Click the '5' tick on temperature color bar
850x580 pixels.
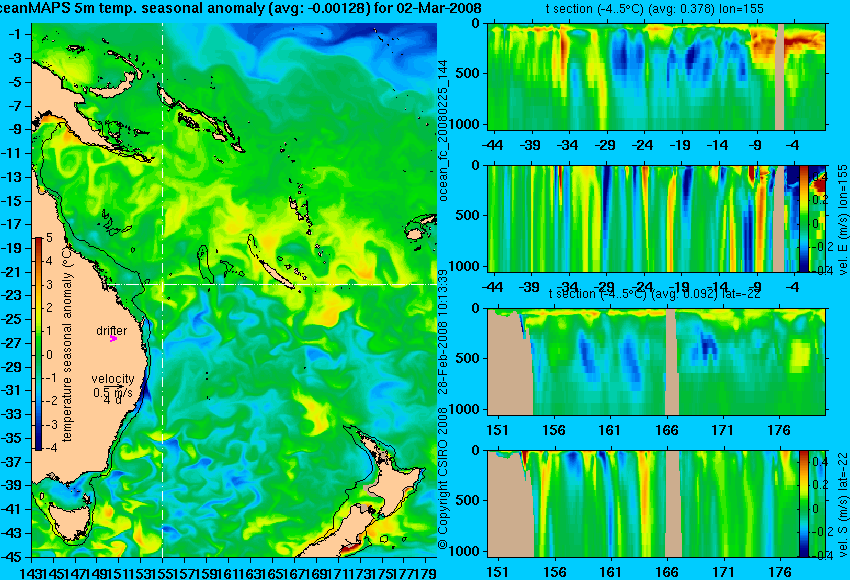[x=49, y=237]
